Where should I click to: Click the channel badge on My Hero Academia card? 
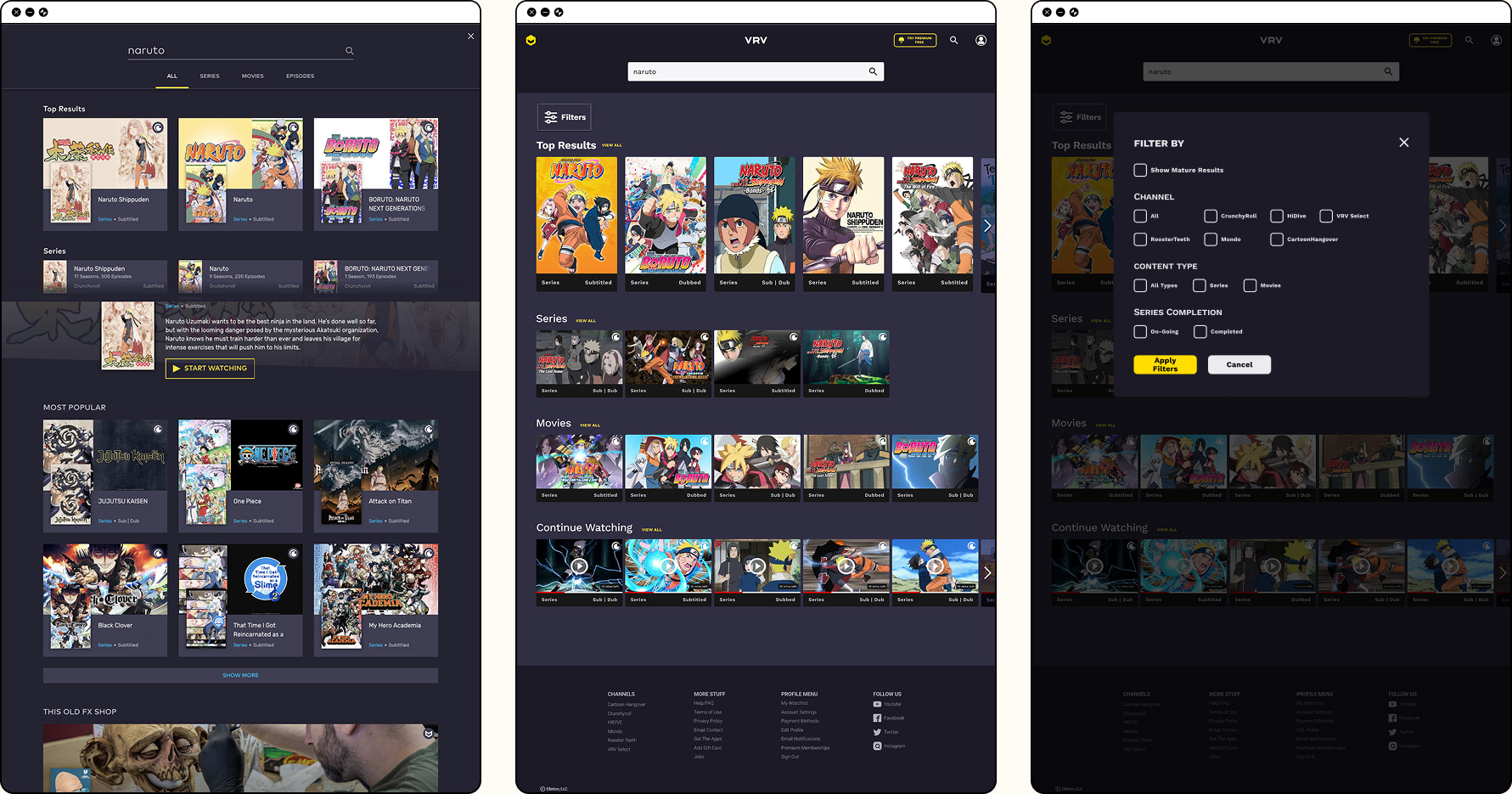[429, 554]
